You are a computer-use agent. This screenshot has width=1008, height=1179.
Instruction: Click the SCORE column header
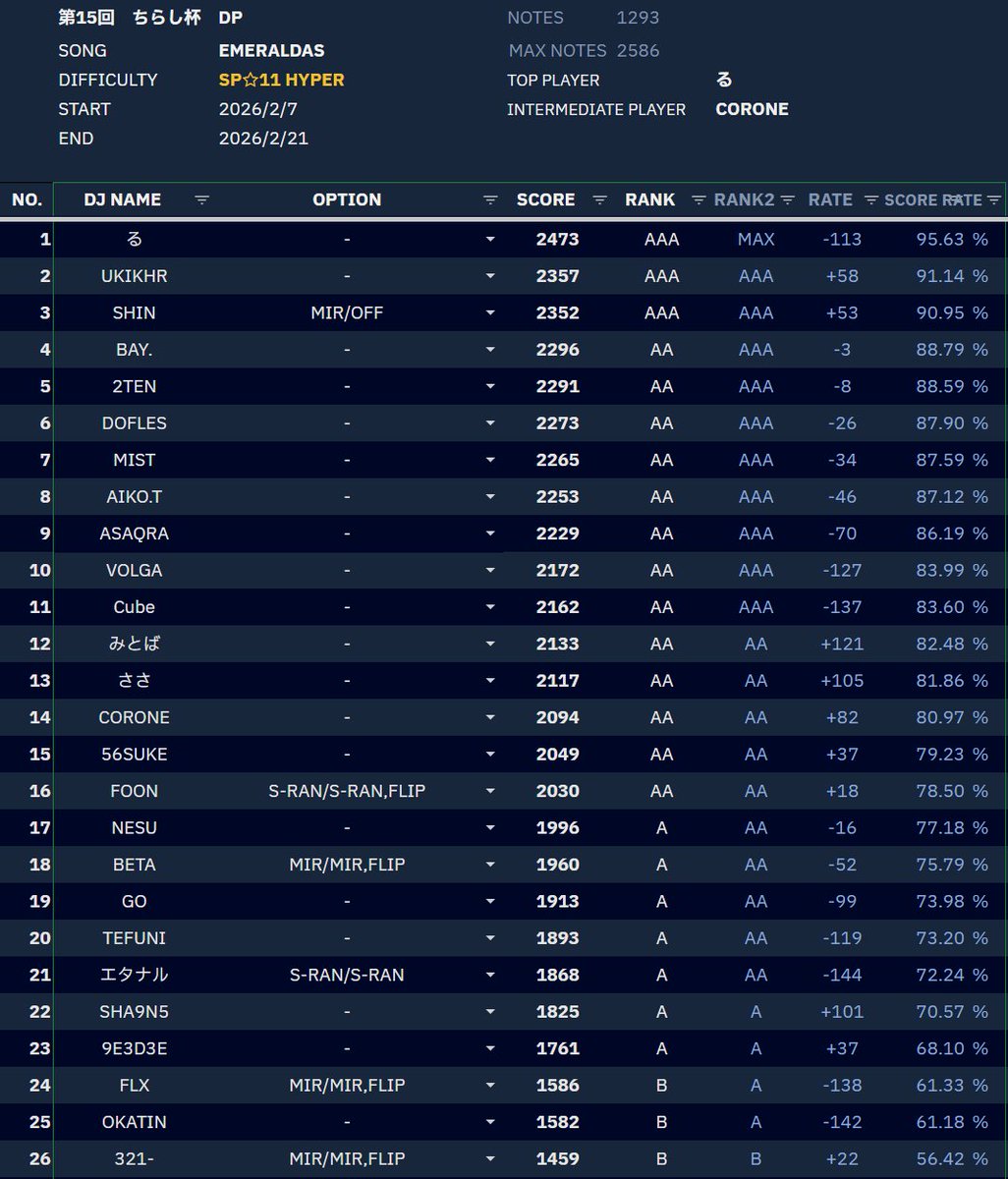coord(545,199)
